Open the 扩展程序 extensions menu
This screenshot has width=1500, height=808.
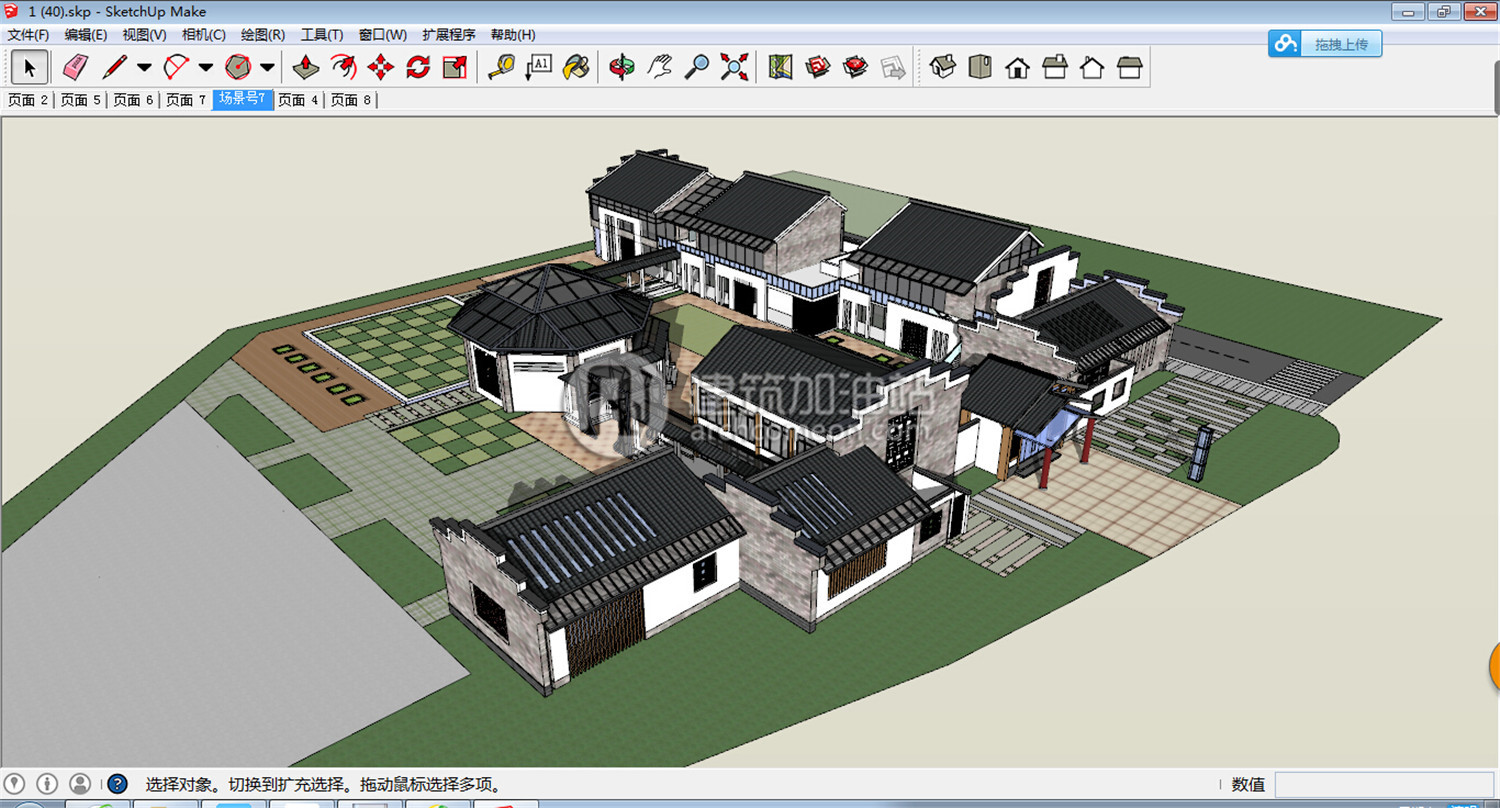tap(449, 35)
